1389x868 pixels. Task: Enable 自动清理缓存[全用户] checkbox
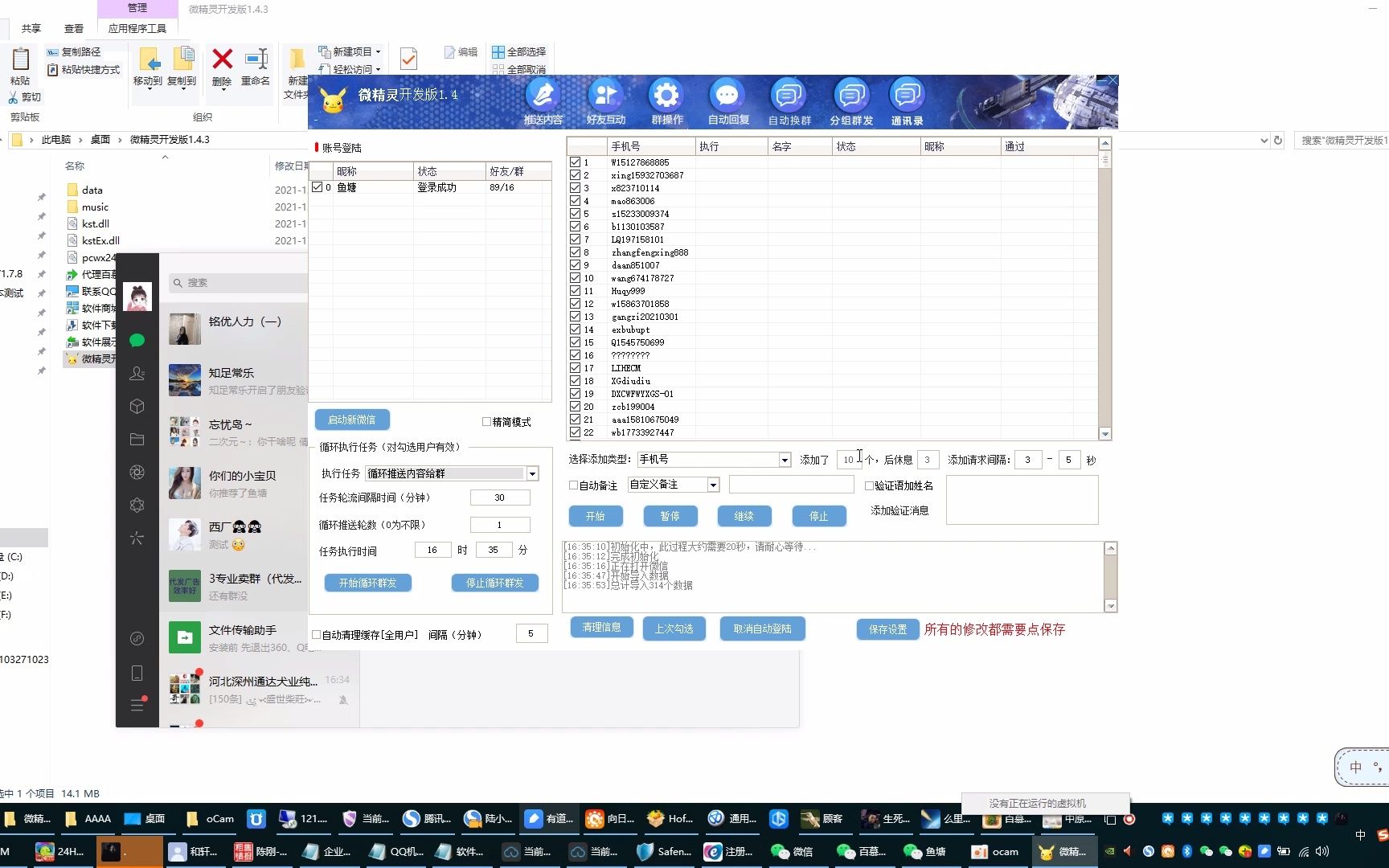click(317, 635)
